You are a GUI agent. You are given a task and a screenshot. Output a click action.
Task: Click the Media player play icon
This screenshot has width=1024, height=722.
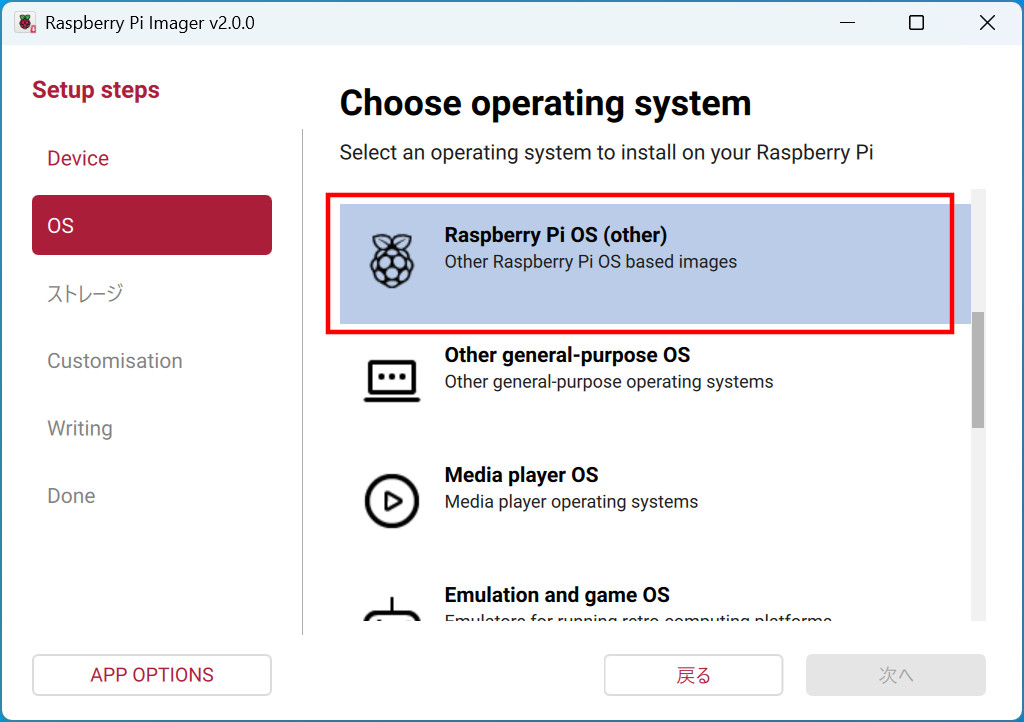[392, 500]
